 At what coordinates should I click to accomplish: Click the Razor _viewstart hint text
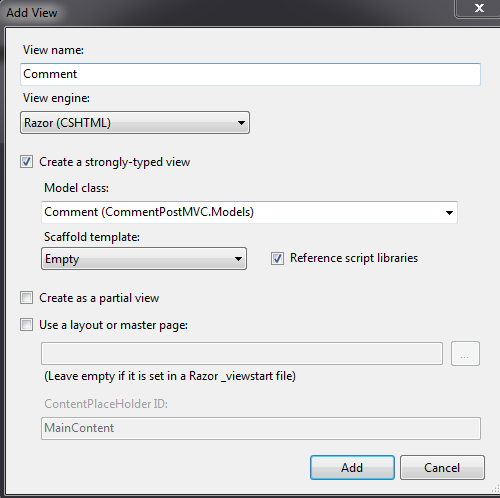[170, 376]
